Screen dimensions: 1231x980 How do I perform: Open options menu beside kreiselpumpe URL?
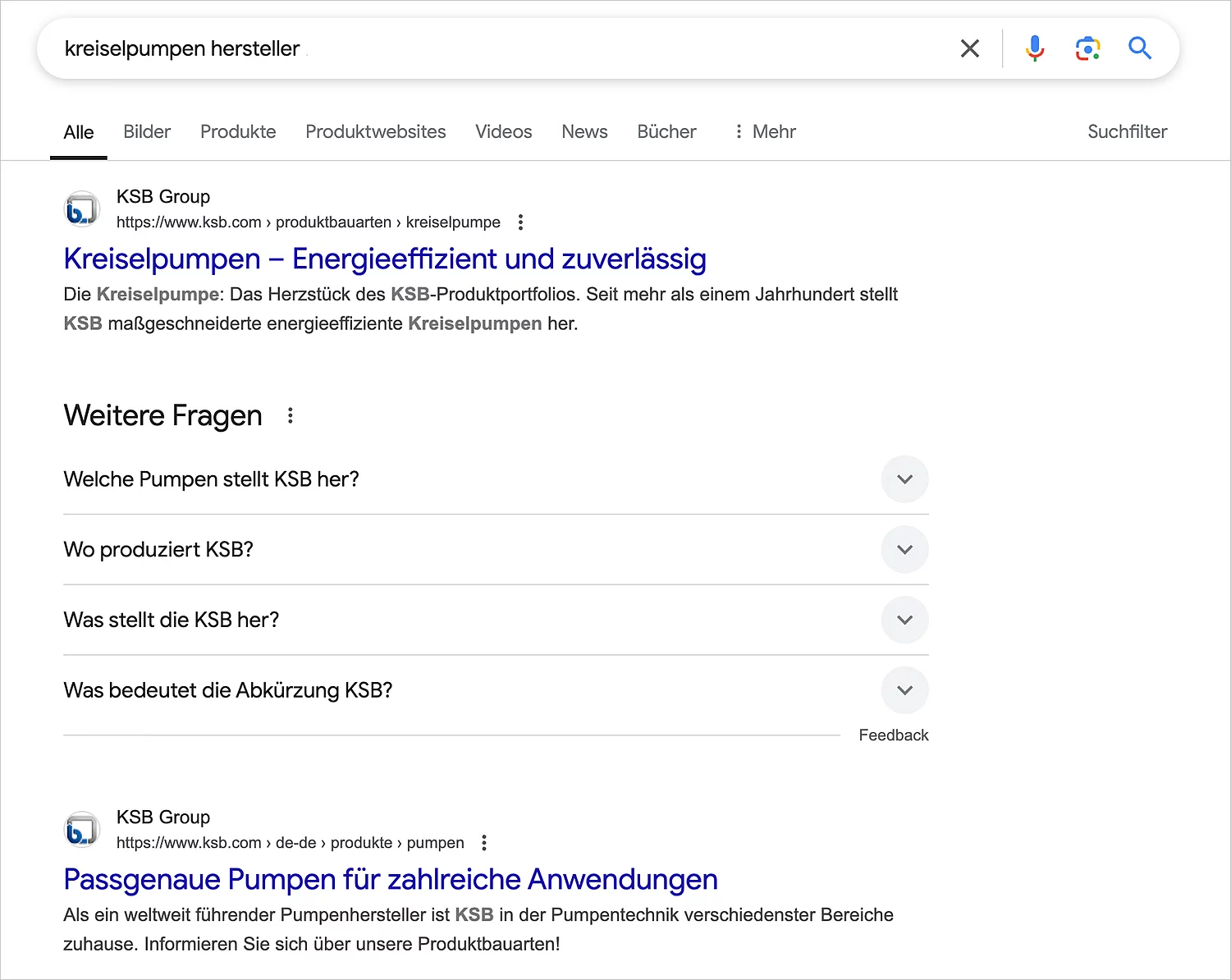click(520, 222)
